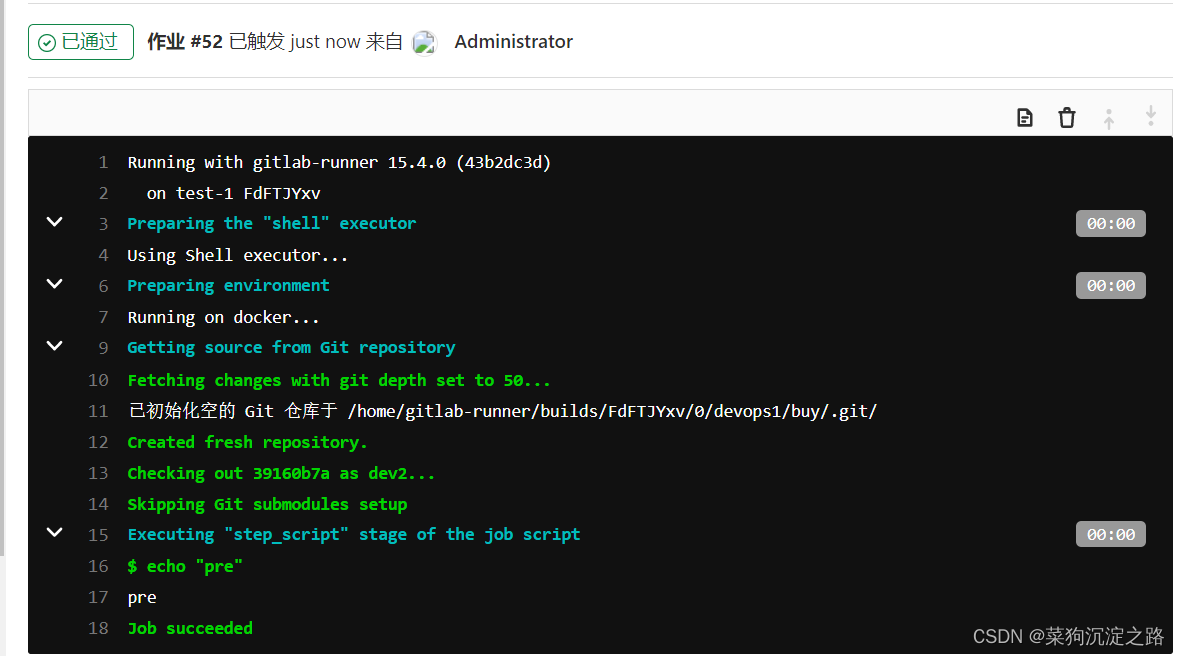The image size is (1181, 656).
Task: Erase the job log via trash icon
Action: click(x=1066, y=117)
